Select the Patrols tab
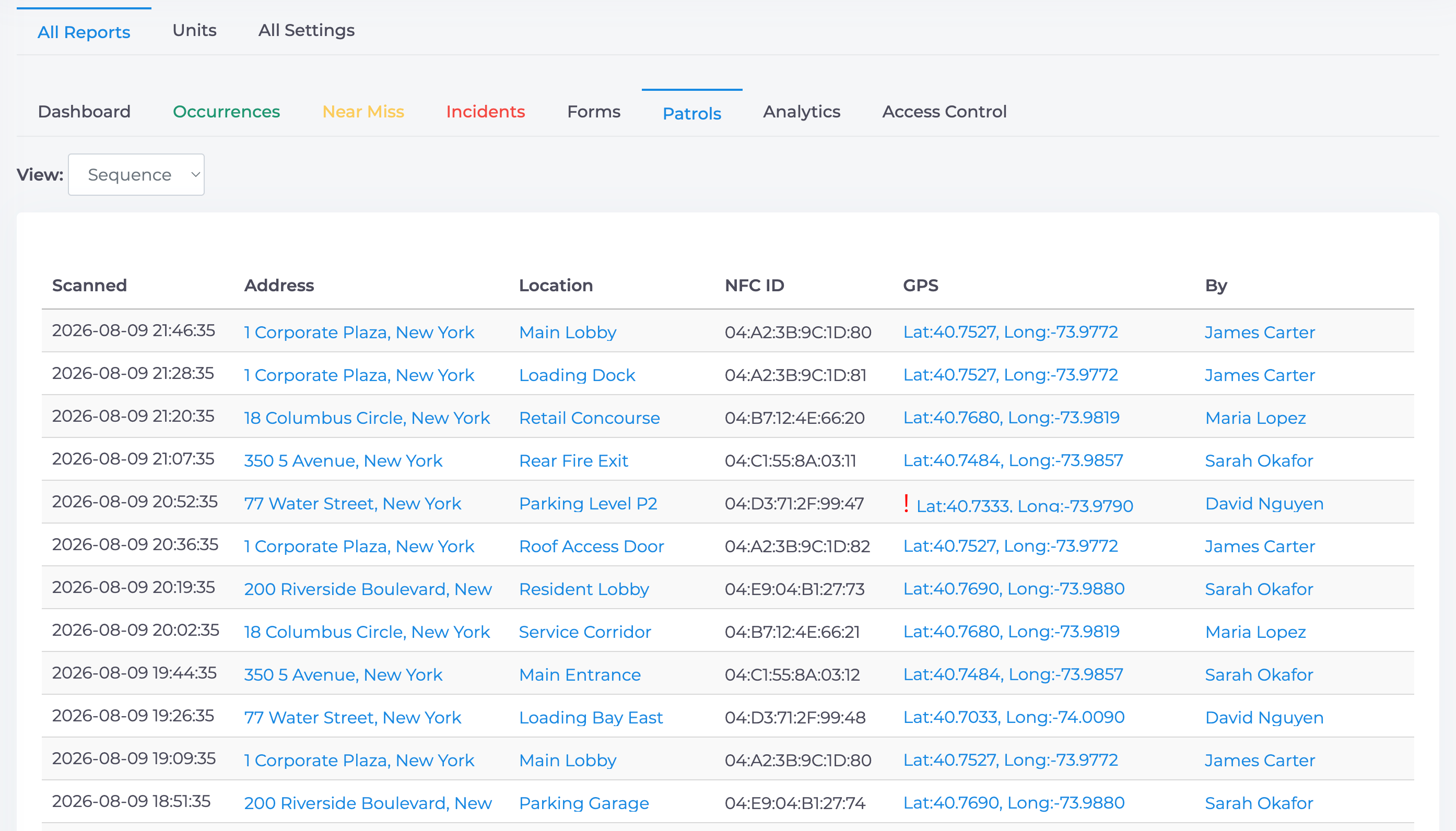The width and height of the screenshot is (1456, 831). [692, 114]
